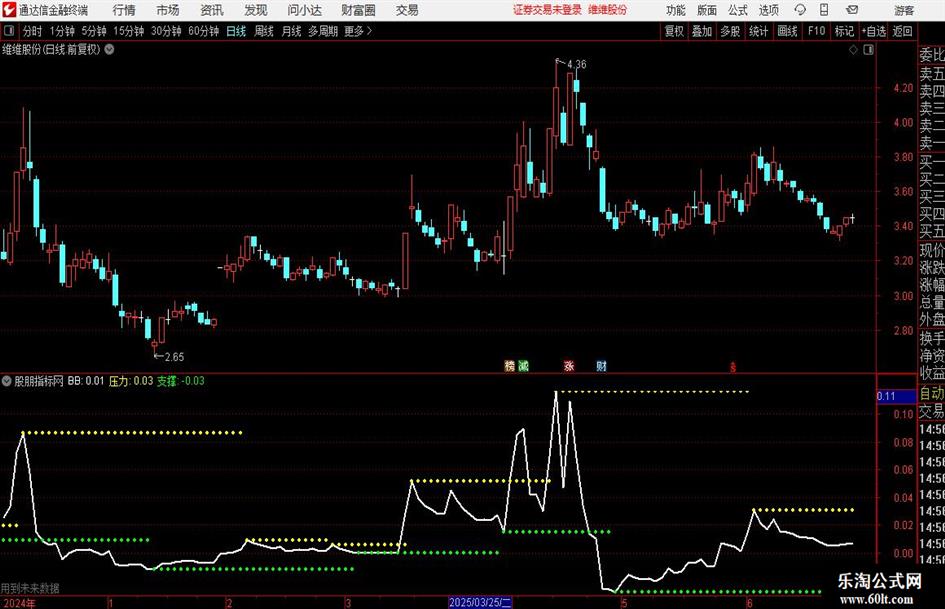Click the 榜 marker icon
The height and width of the screenshot is (609, 945).
pyautogui.click(x=510, y=365)
